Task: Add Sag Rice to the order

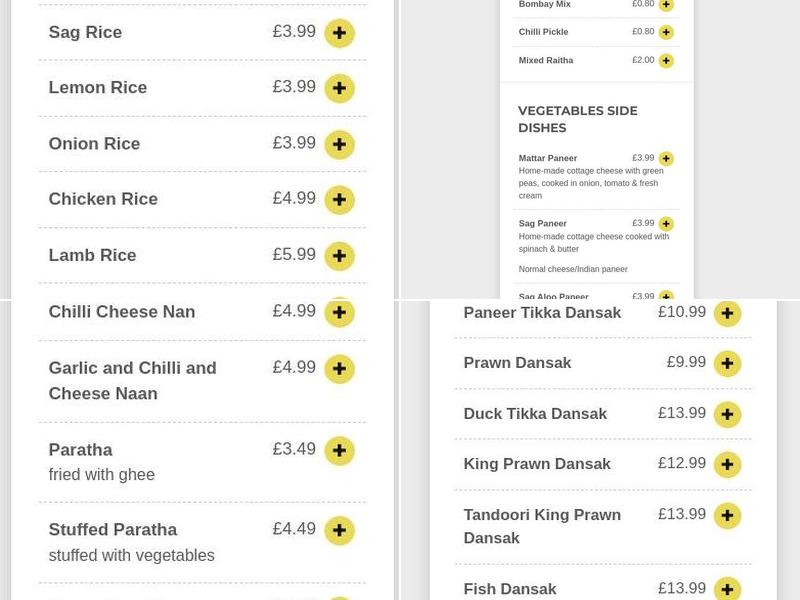Action: [x=339, y=33]
